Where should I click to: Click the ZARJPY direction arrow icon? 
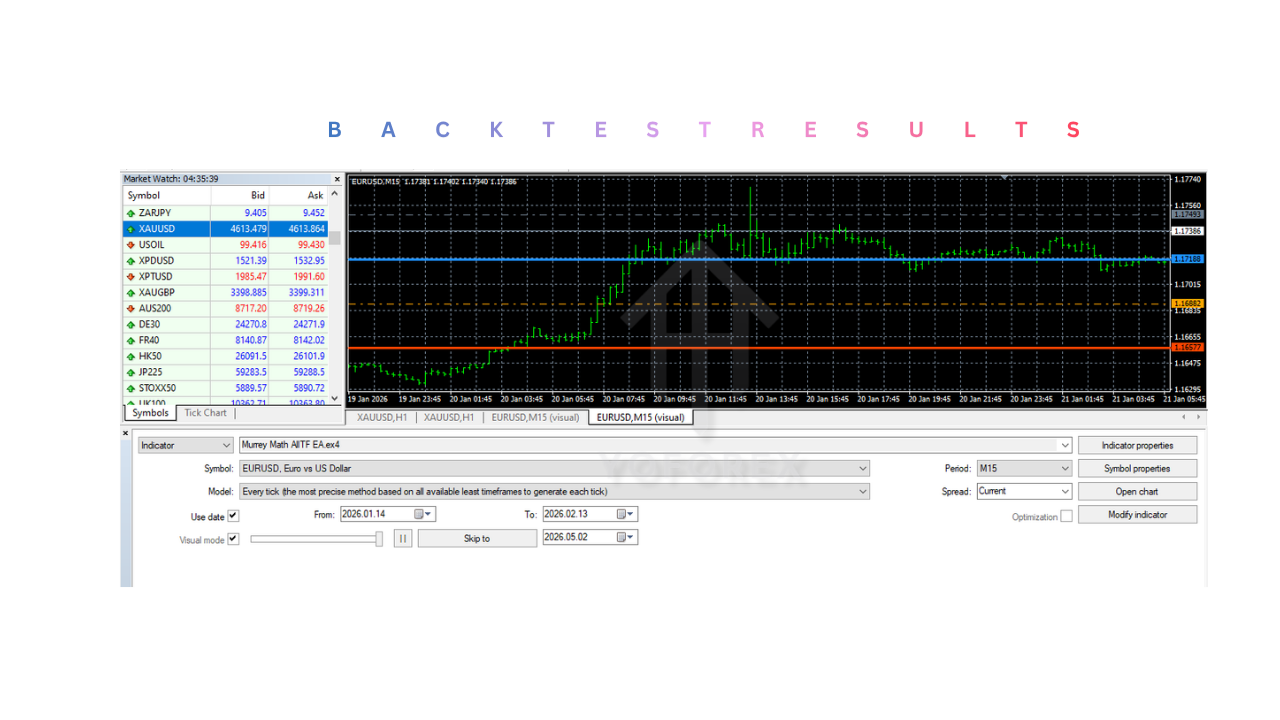point(130,213)
